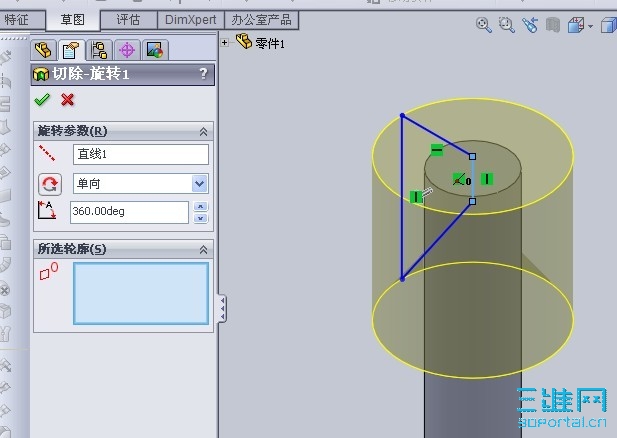This screenshot has width=617, height=438.
Task: Click the 360.00deg angle field
Action: coord(129,212)
